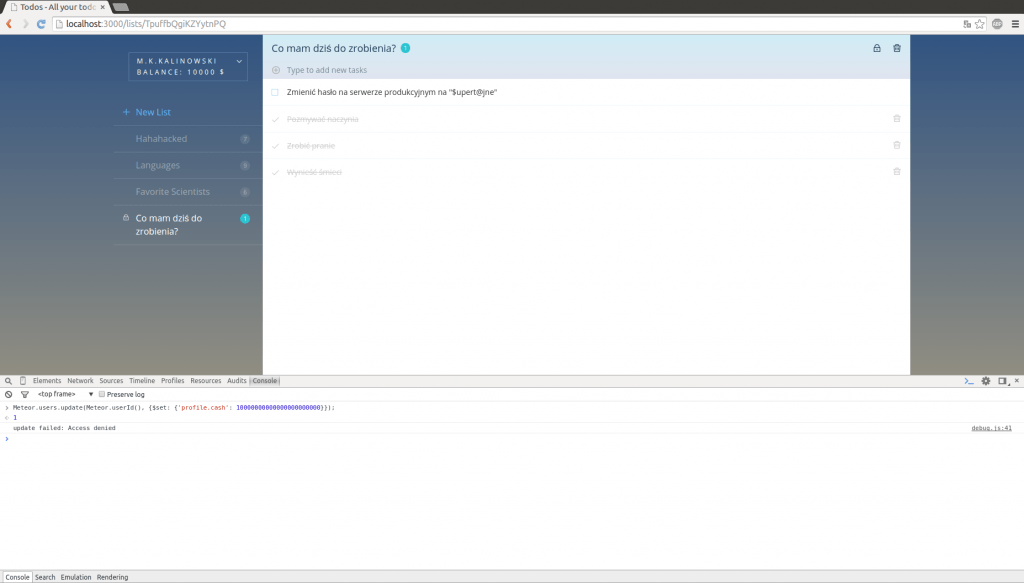Create a list with New List
Viewport: 1024px width, 583px height.
(153, 112)
